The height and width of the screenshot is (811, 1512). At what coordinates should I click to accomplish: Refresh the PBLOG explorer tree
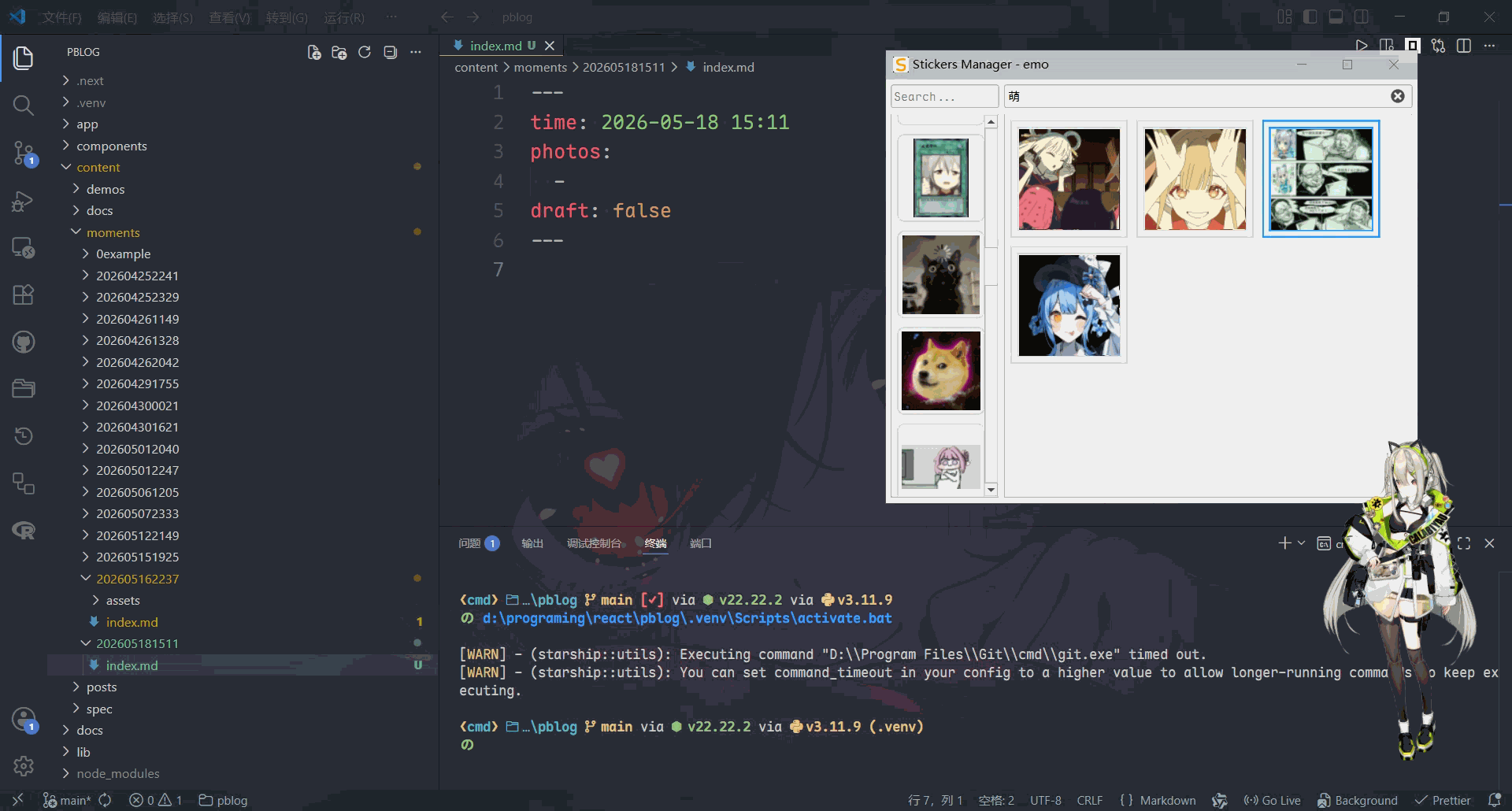(365, 52)
